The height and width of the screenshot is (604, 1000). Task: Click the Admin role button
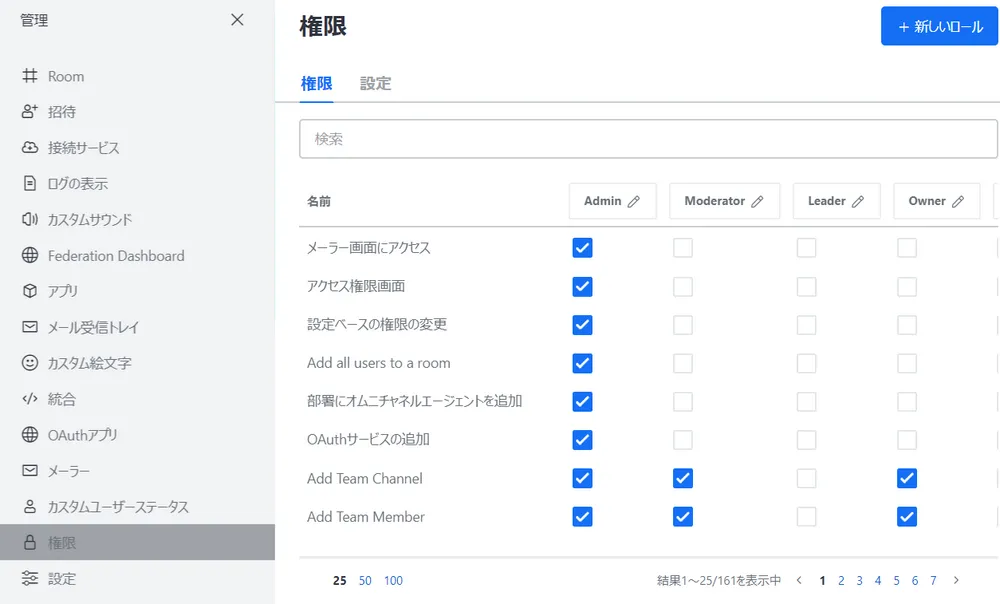coord(612,201)
